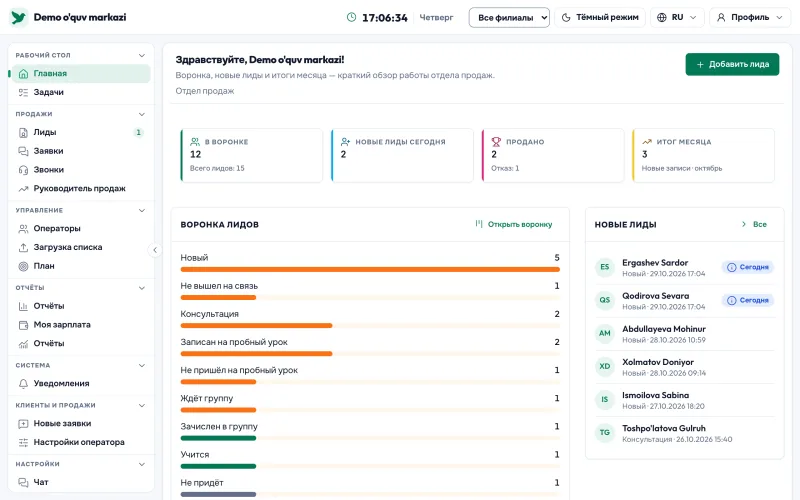Open the Все филиалы branch dropdown
This screenshot has height=500, width=800.
click(x=509, y=17)
